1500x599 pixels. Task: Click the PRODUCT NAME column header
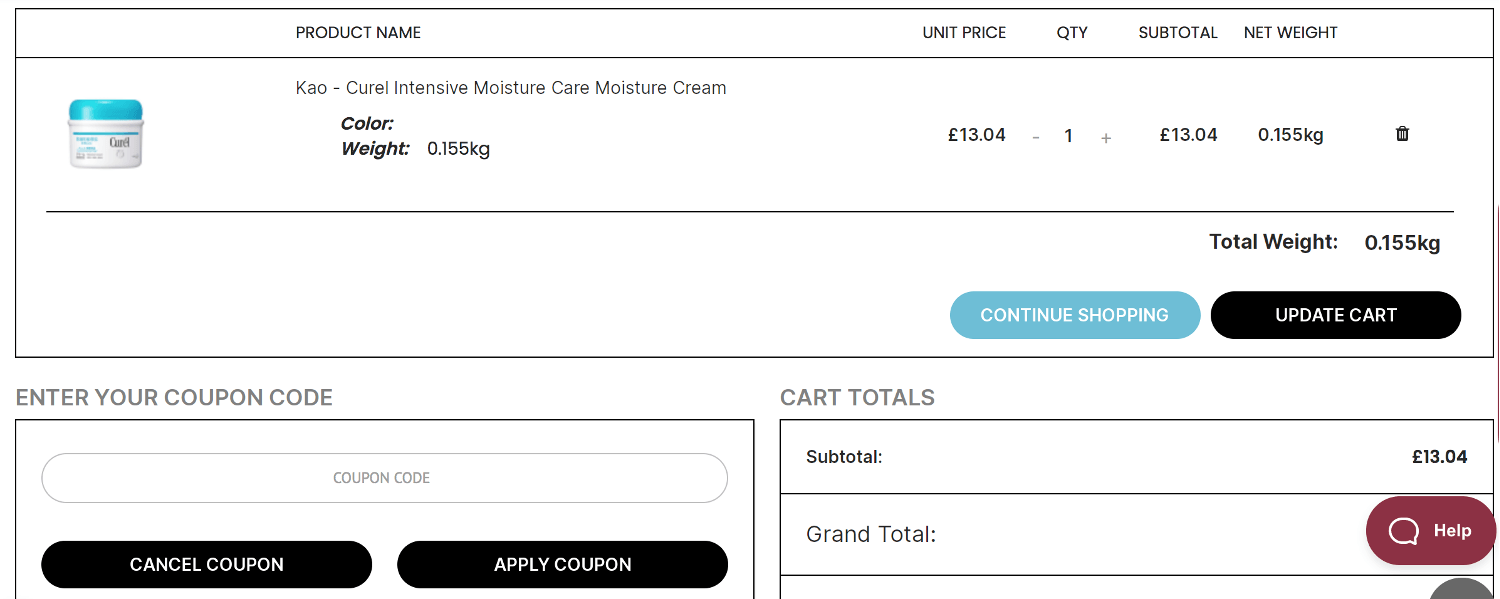(357, 32)
